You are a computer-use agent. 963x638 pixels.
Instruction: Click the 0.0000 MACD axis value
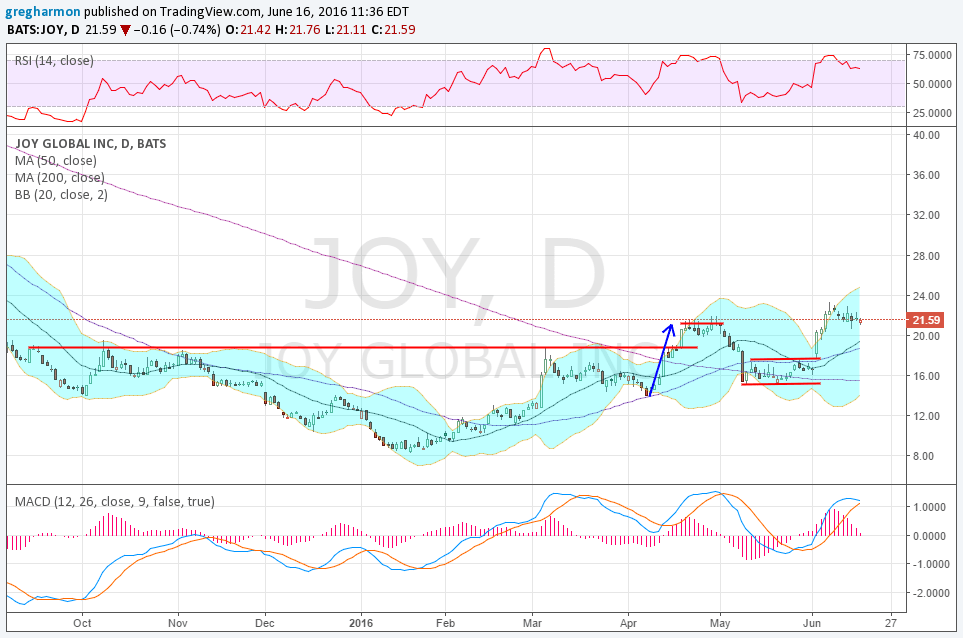pos(930,536)
